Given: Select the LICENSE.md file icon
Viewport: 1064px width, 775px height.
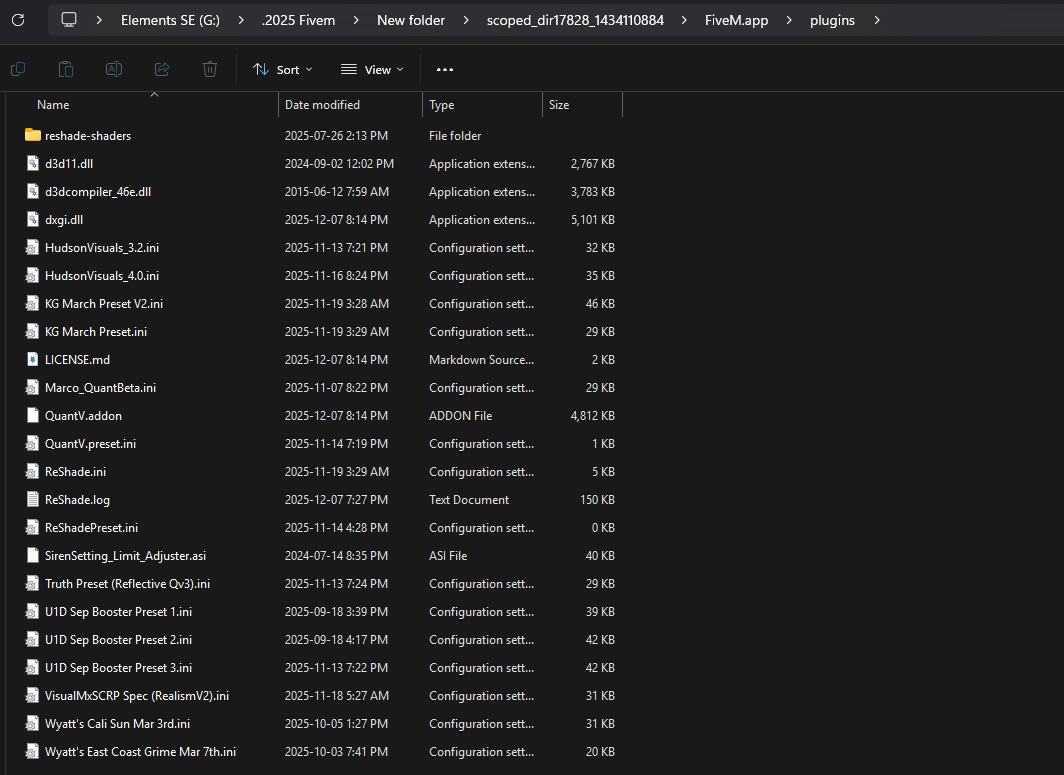Looking at the screenshot, I should (x=33, y=359).
